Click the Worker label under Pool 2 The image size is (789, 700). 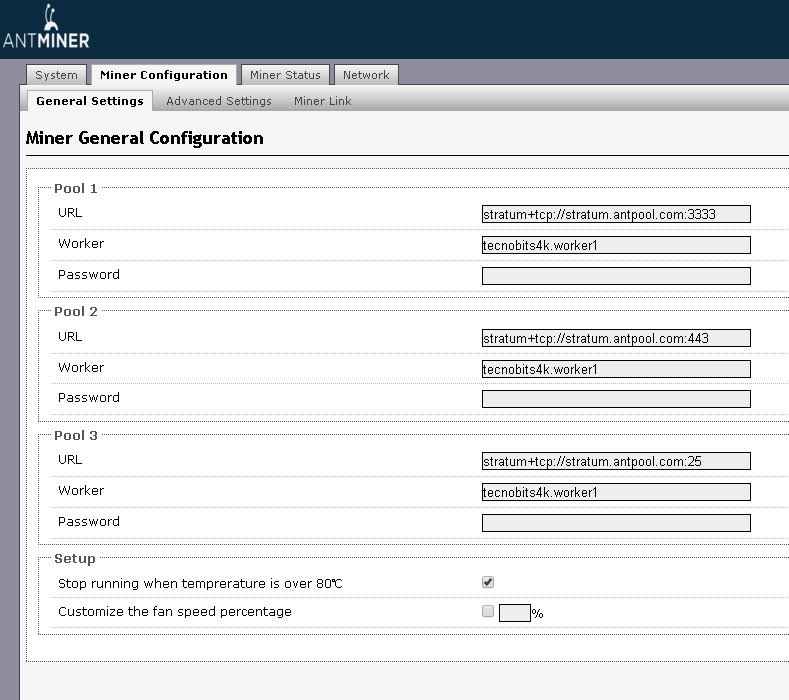click(81, 367)
